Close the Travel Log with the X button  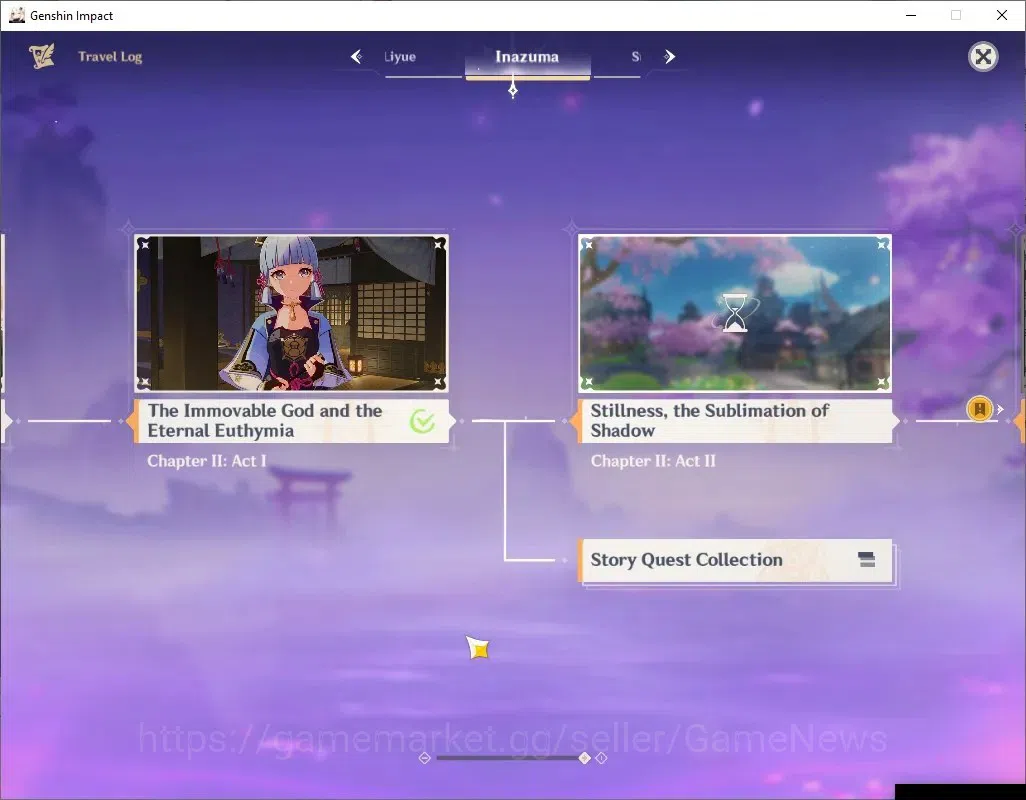pyautogui.click(x=983, y=57)
